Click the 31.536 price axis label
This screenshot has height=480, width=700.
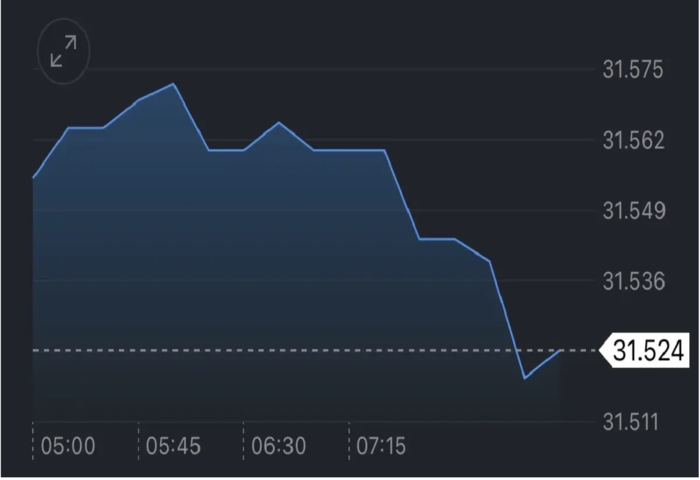[633, 281]
